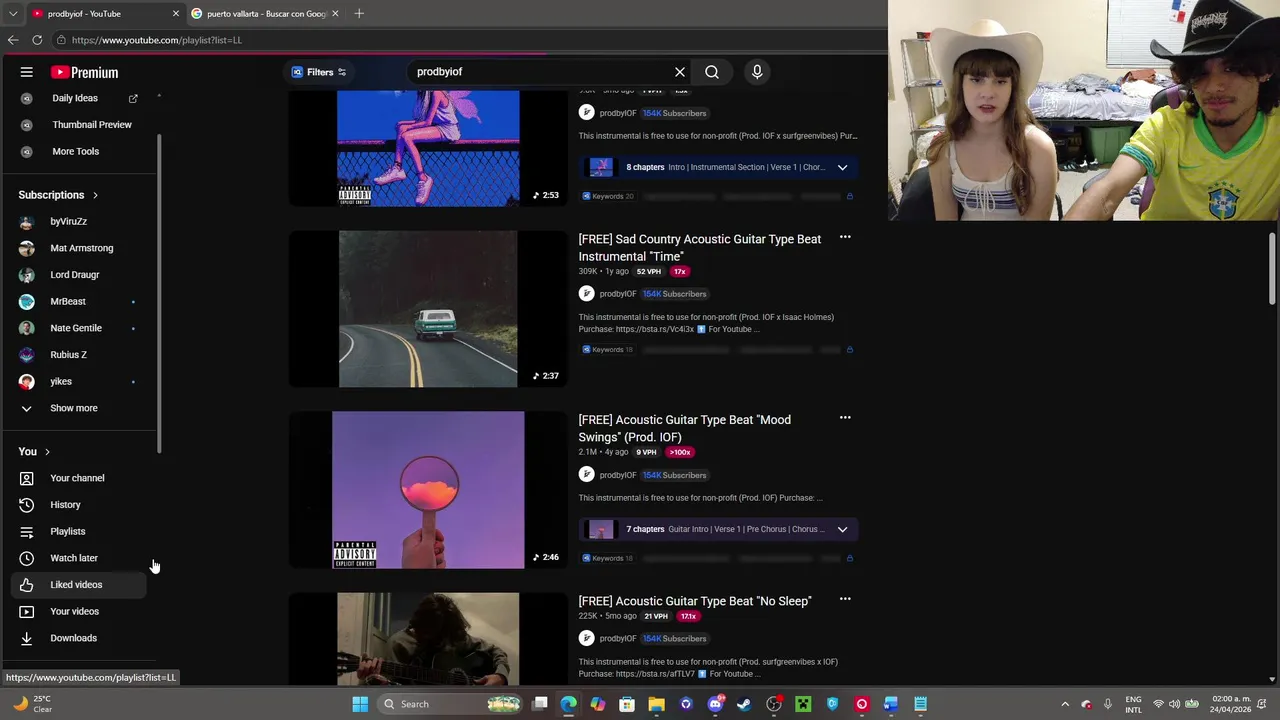Reload the page
1280x720 pixels.
click(37, 40)
